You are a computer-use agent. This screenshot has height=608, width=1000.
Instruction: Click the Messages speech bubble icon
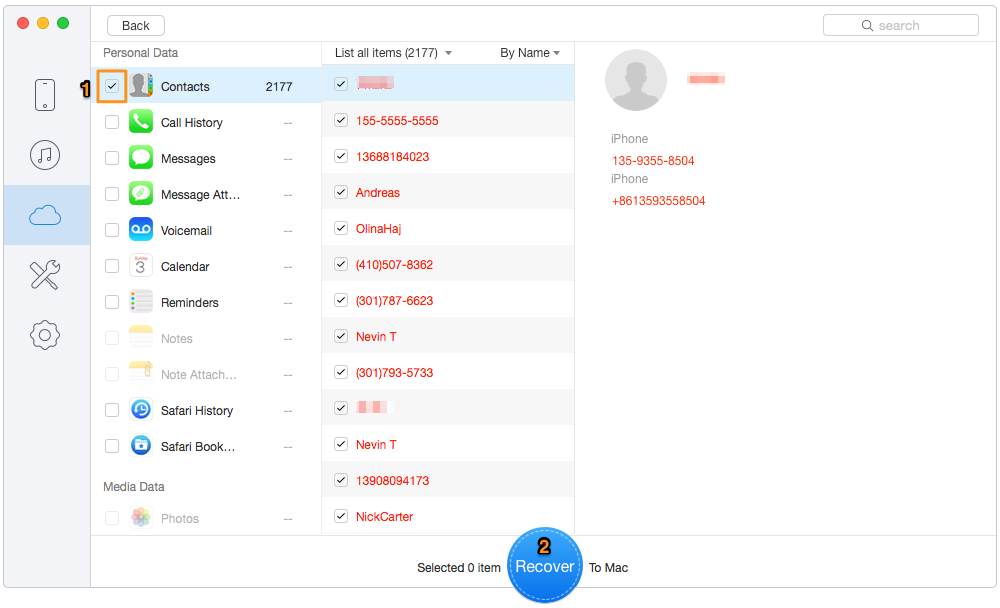(141, 158)
